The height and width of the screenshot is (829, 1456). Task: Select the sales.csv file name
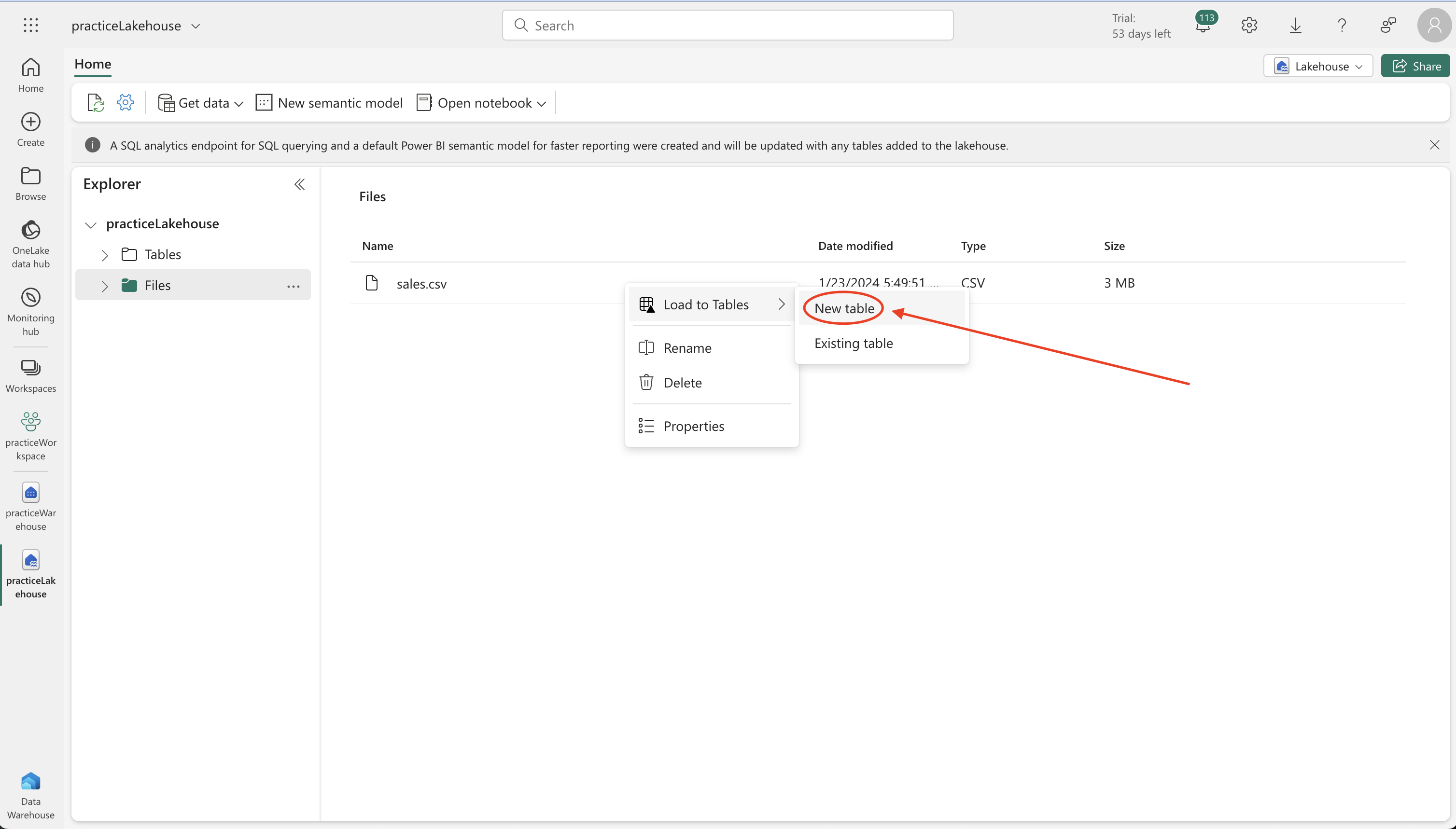click(x=421, y=284)
